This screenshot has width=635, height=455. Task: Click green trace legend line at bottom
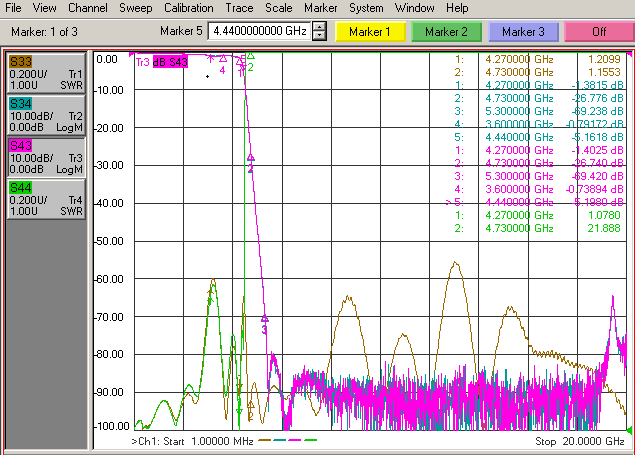point(311,440)
